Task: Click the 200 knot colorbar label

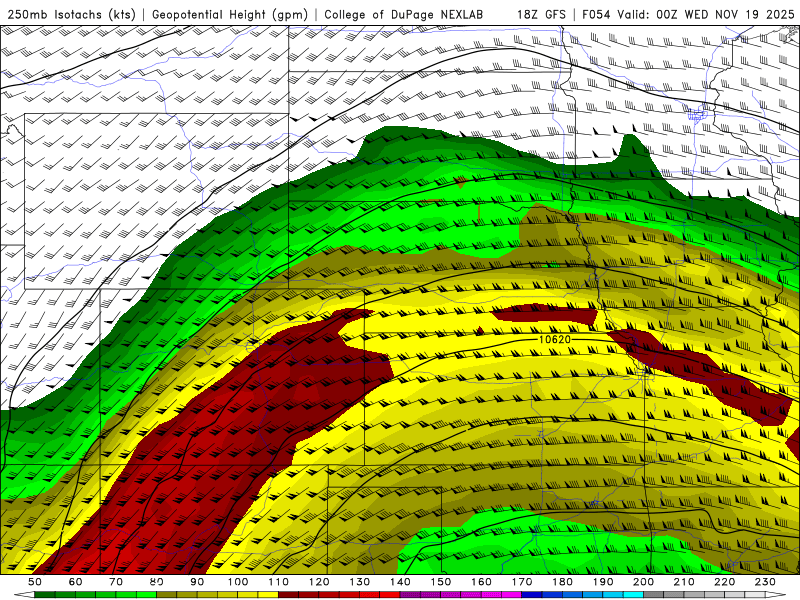Action: (644, 582)
